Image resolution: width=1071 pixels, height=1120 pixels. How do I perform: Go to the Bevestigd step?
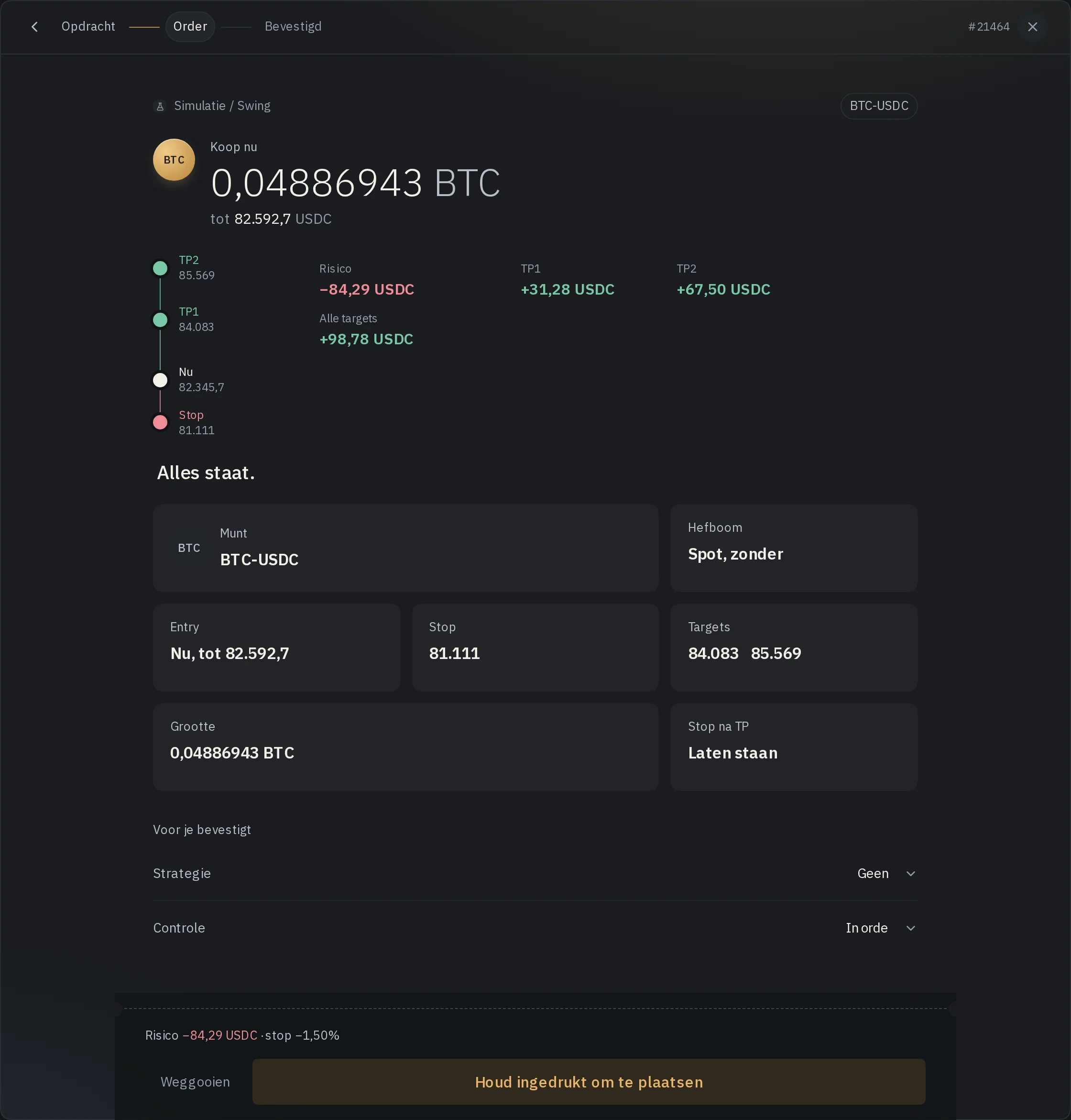coord(293,27)
